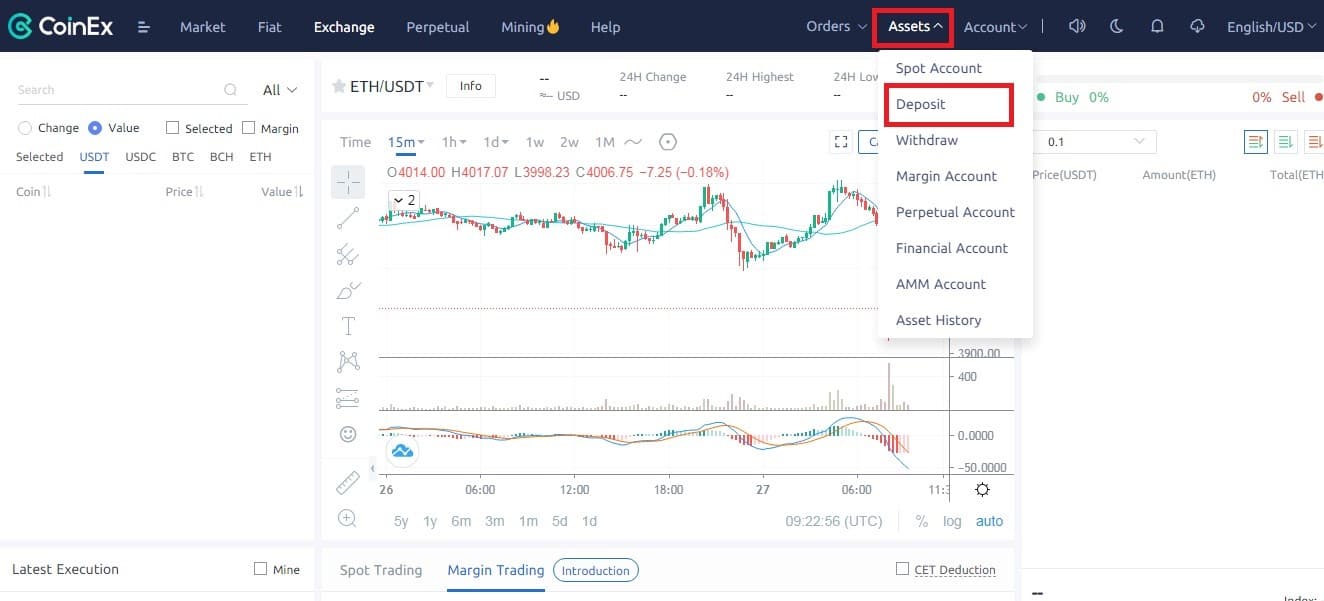1324x601 pixels.
Task: Click the announcements speaker icon
Action: coord(1077,27)
